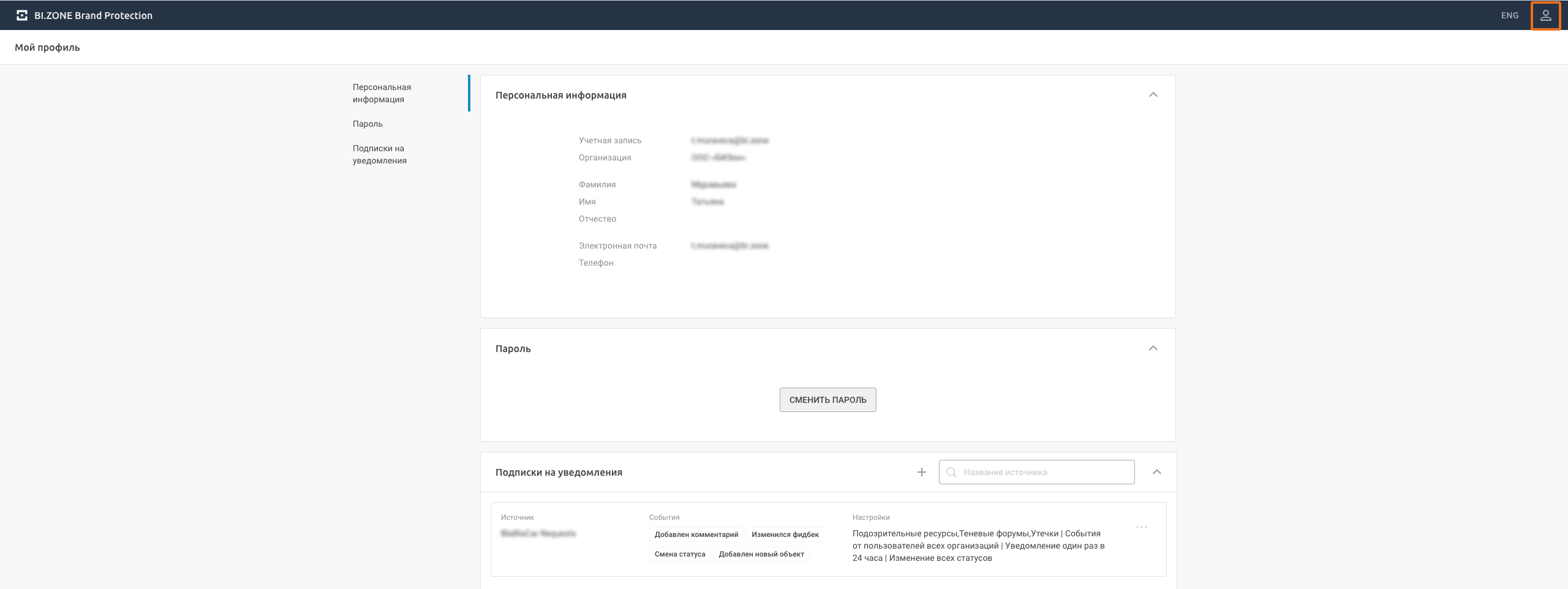The height and width of the screenshot is (589, 1568).
Task: Collapse the Подписки на уведомления section
Action: (x=1157, y=472)
